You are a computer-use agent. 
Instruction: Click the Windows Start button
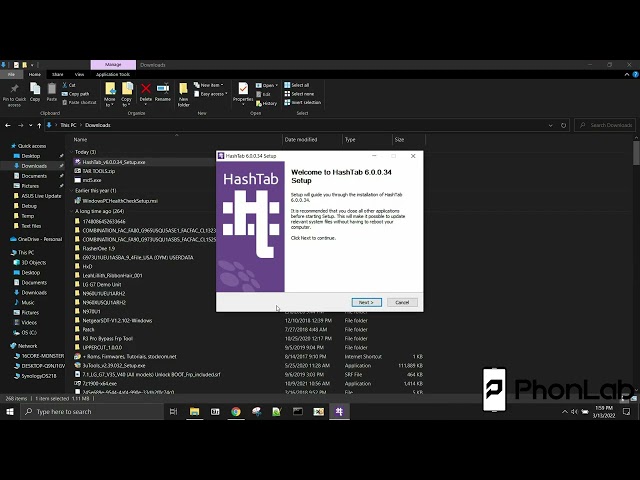(x=10, y=412)
